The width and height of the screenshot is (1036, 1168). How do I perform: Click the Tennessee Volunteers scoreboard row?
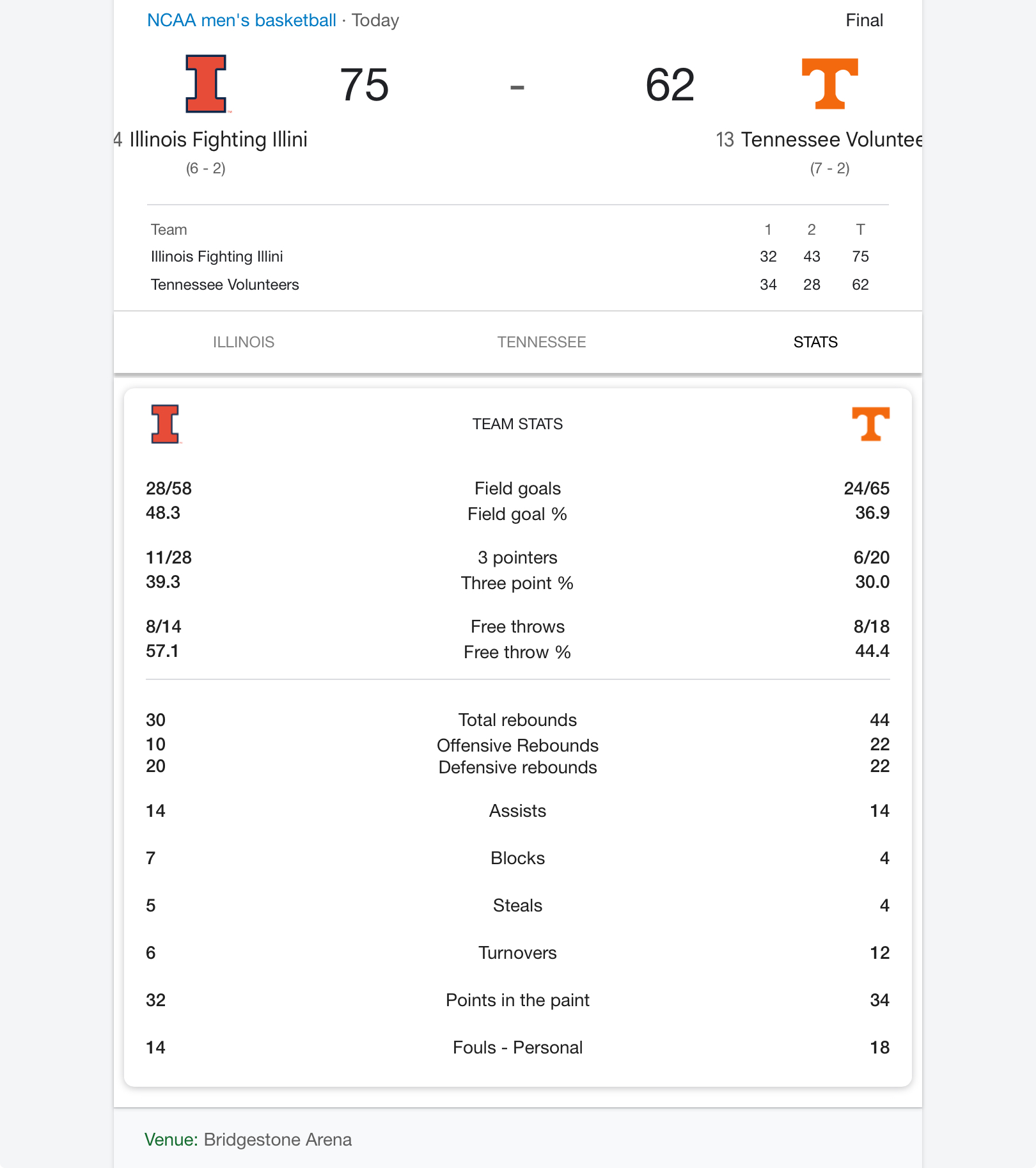click(x=510, y=285)
